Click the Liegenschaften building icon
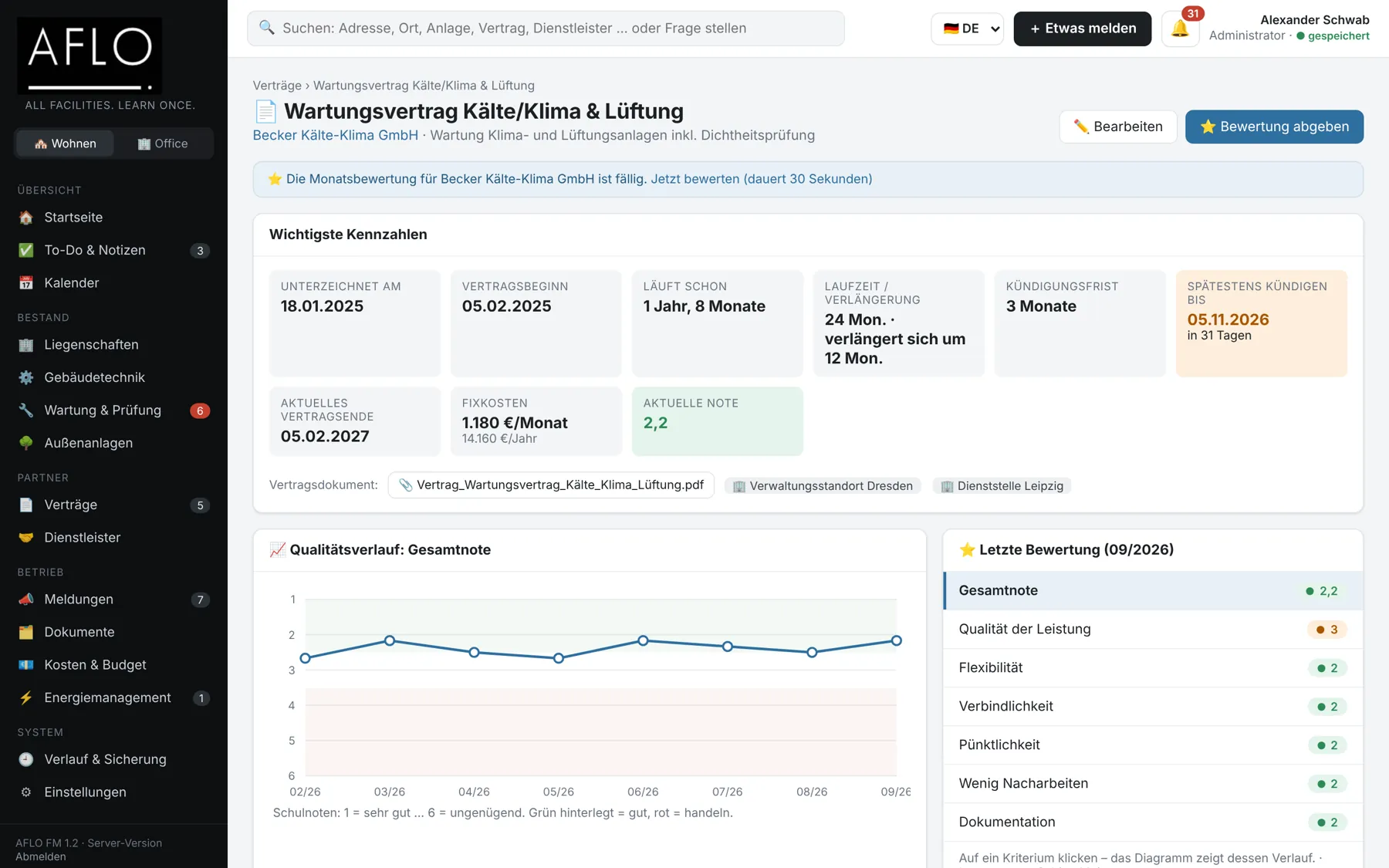 [26, 345]
